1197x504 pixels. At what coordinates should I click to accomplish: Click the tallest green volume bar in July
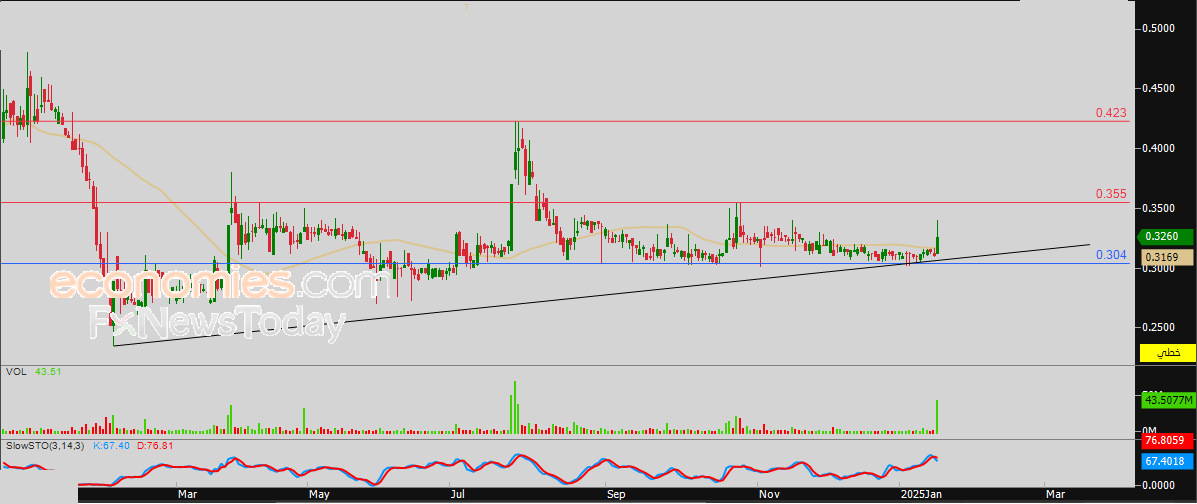(x=515, y=408)
